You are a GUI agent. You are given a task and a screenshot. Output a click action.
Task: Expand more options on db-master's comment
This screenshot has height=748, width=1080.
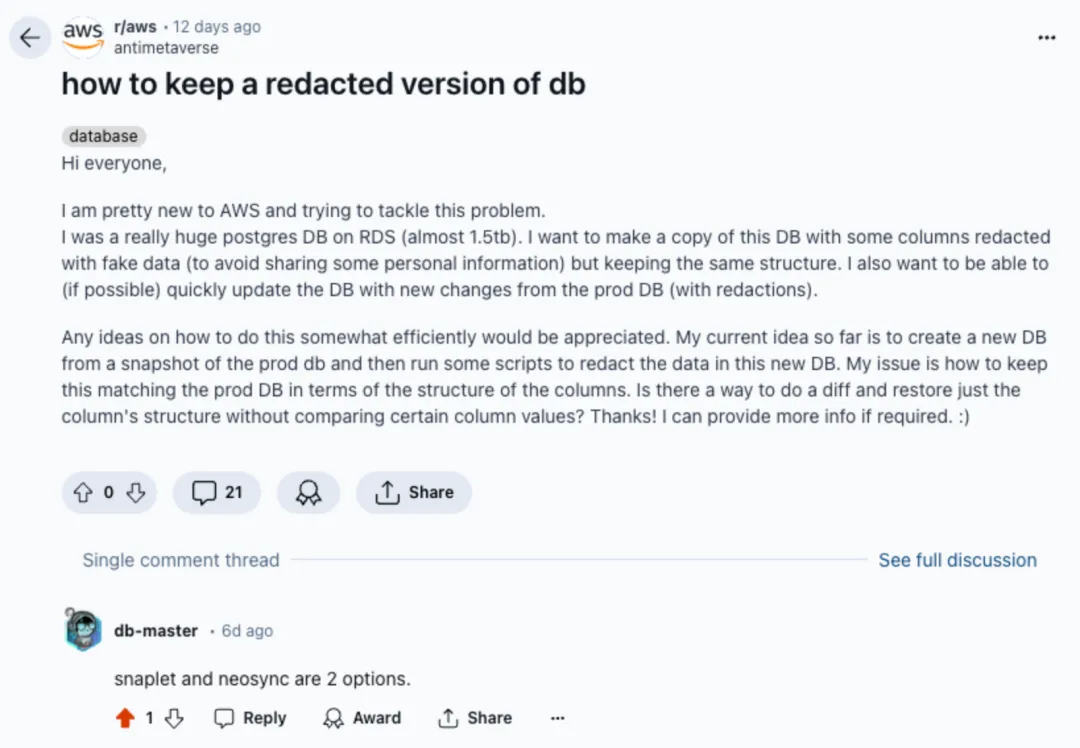(x=558, y=718)
